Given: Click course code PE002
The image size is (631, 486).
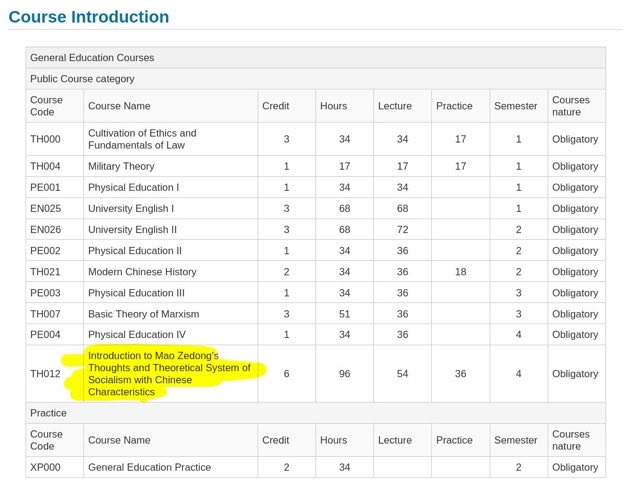Looking at the screenshot, I should pos(45,251).
